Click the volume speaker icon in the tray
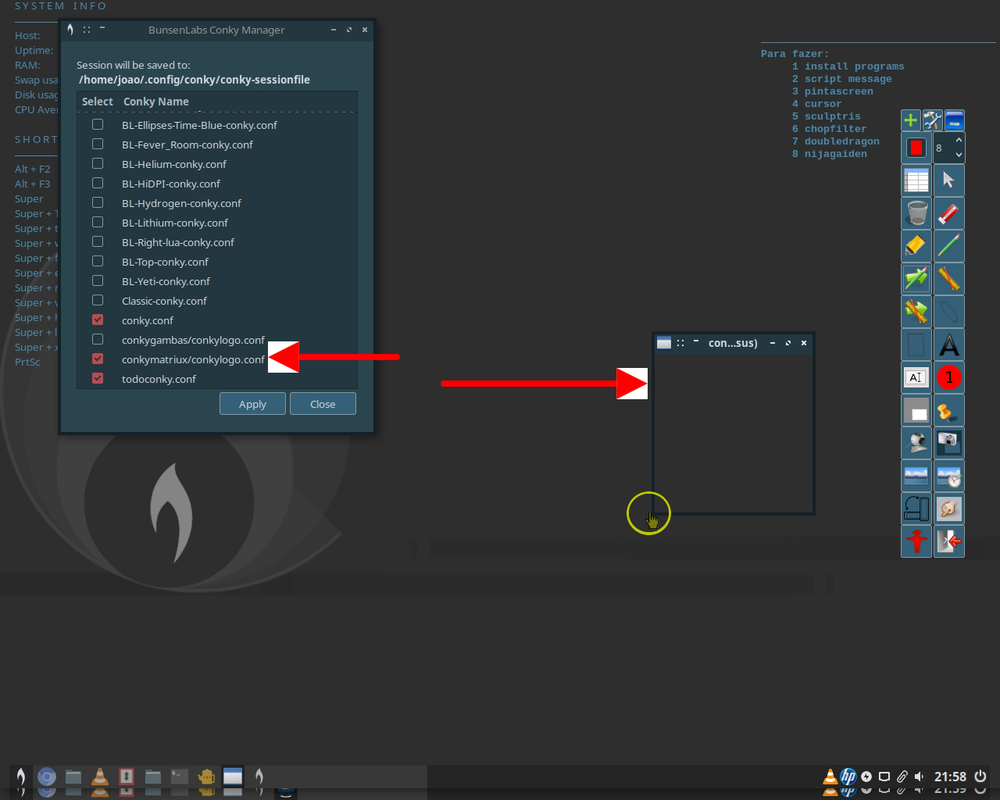1000x800 pixels. point(919,776)
